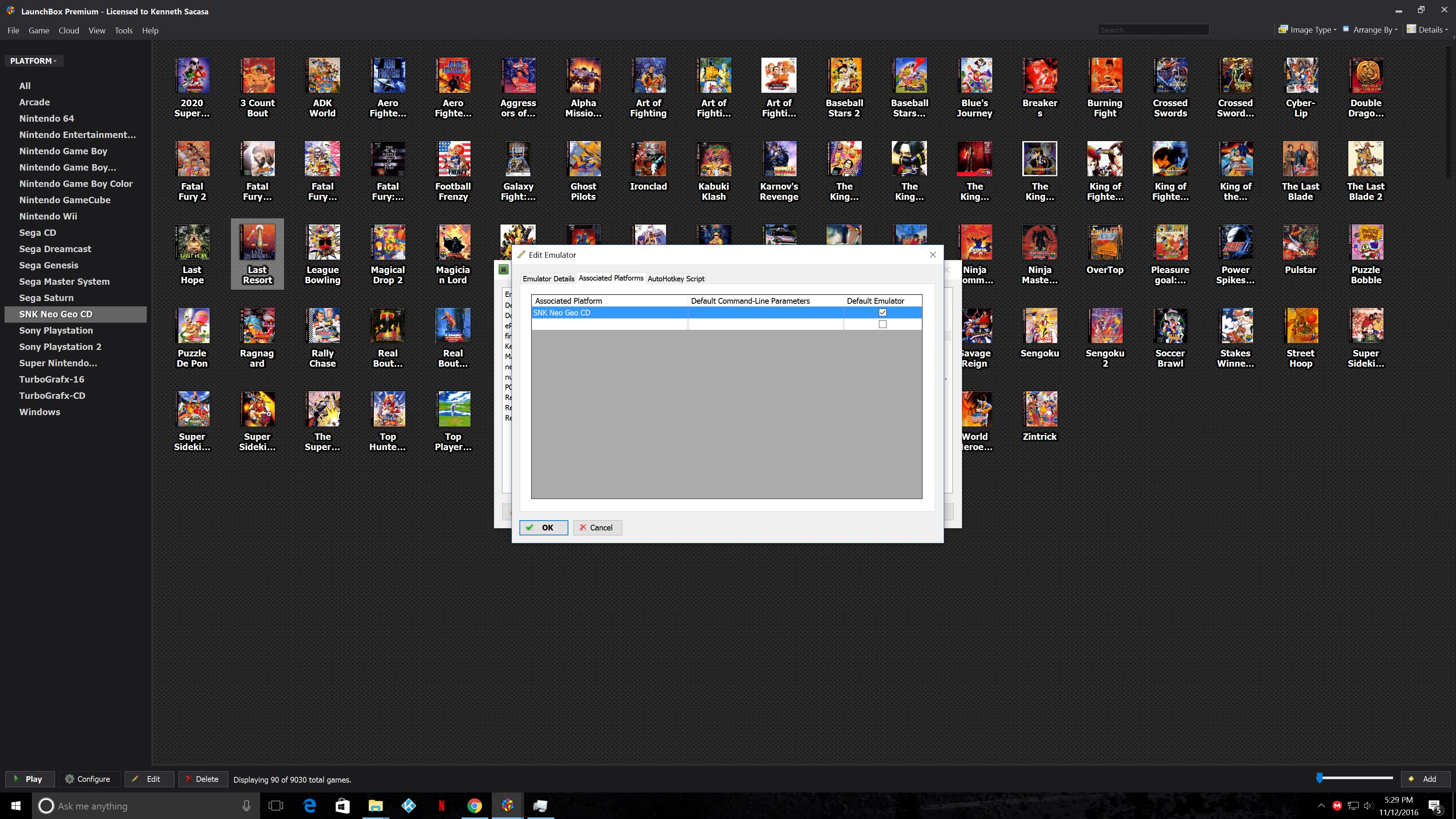Image resolution: width=1456 pixels, height=819 pixels.
Task: Click the Add button
Action: (1426, 779)
